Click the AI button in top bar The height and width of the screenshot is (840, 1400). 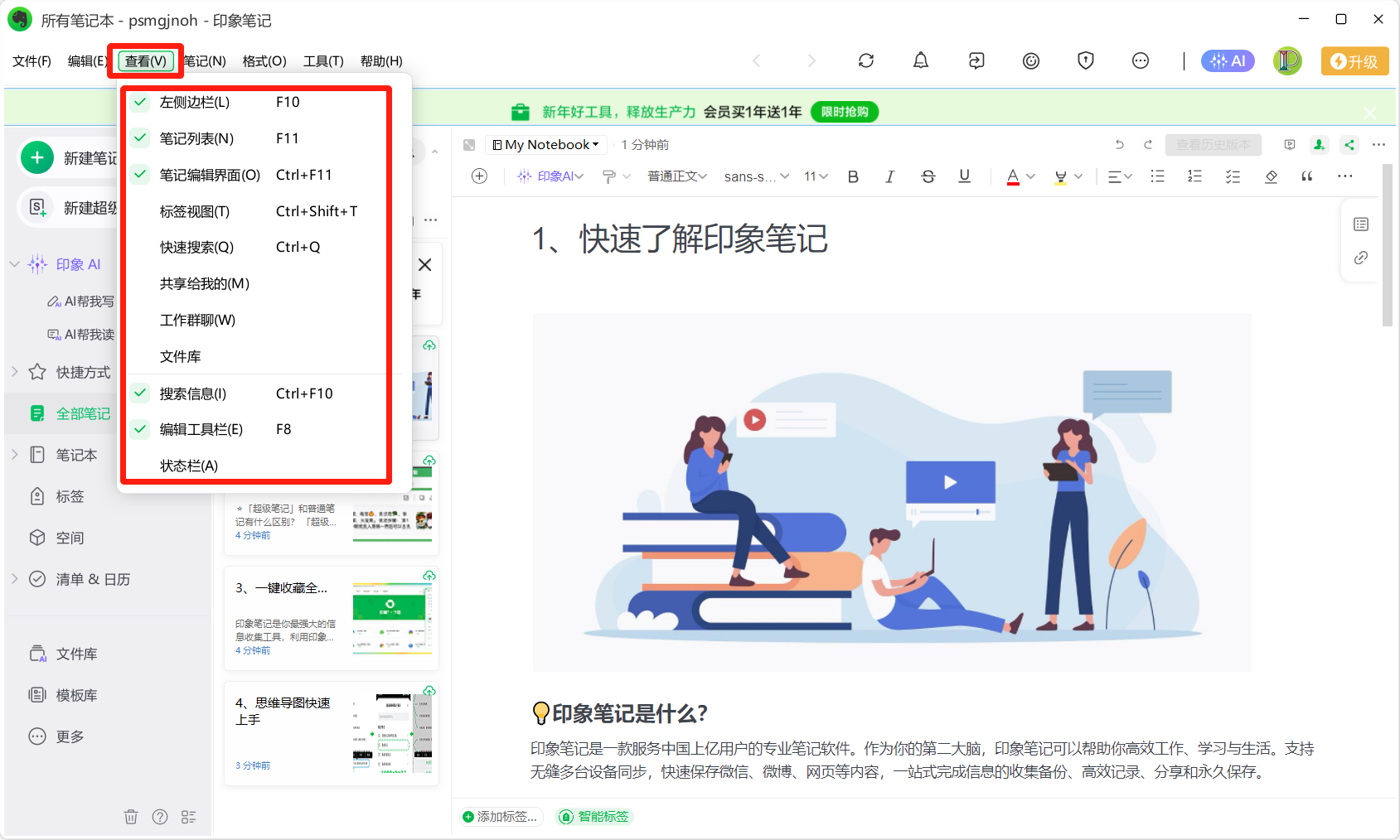(x=1228, y=60)
